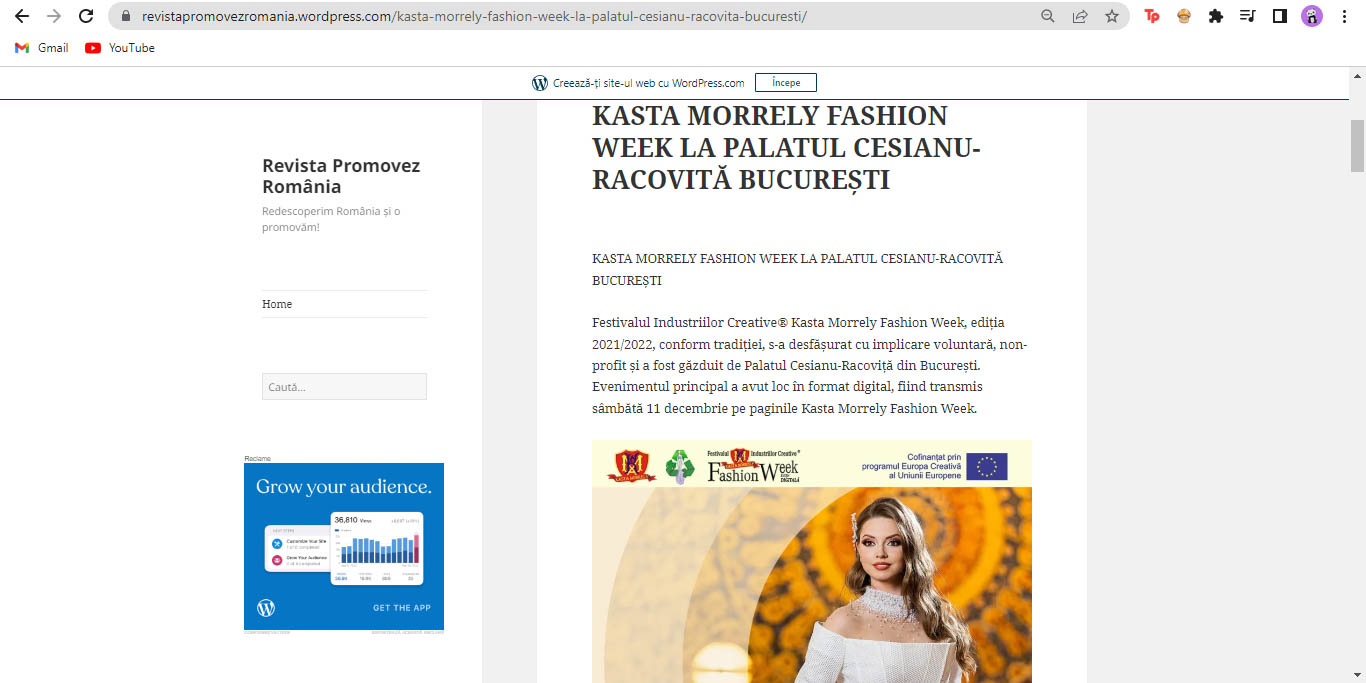
Task: Click the Kasta Morrely crest logo
Action: (632, 465)
